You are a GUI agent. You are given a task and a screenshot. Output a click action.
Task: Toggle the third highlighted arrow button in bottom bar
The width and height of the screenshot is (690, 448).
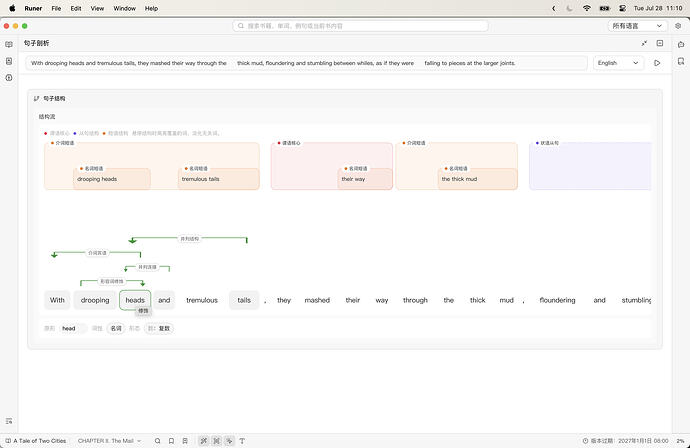pos(229,441)
